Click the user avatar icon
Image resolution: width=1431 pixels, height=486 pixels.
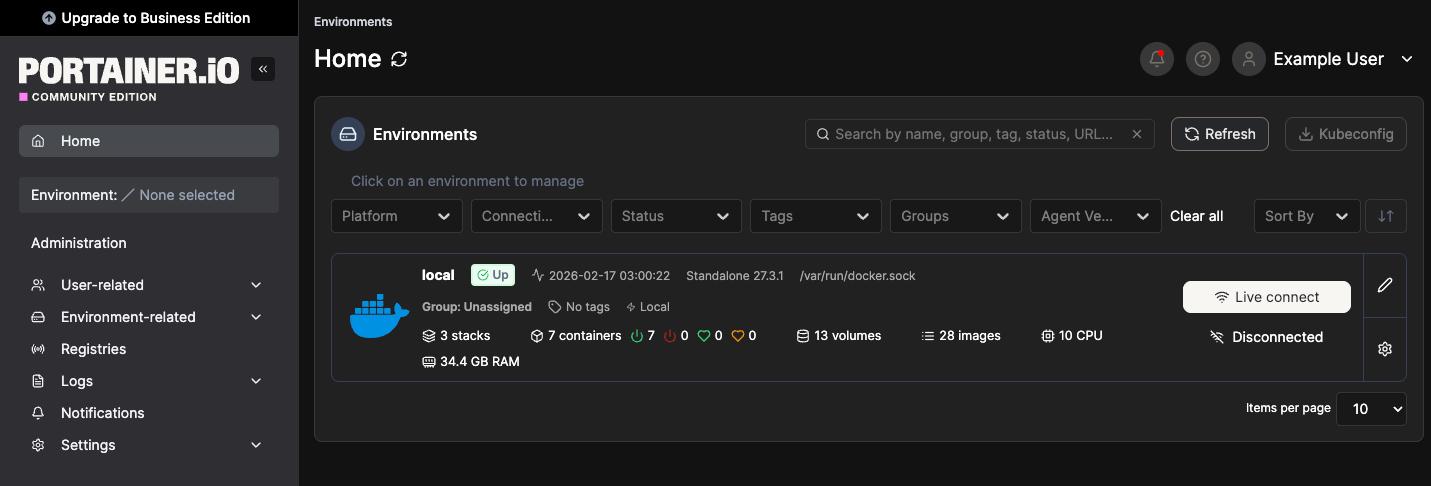(x=1249, y=59)
